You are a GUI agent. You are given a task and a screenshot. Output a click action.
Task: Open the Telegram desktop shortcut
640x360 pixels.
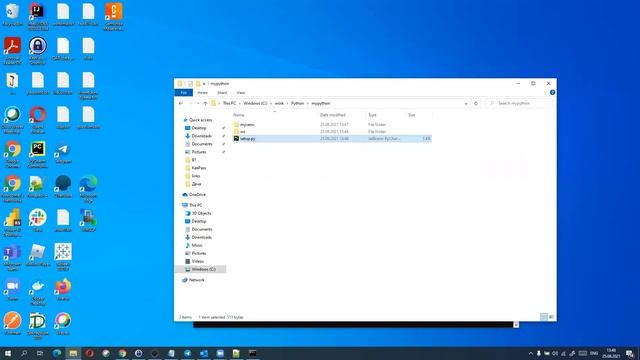pos(63,150)
